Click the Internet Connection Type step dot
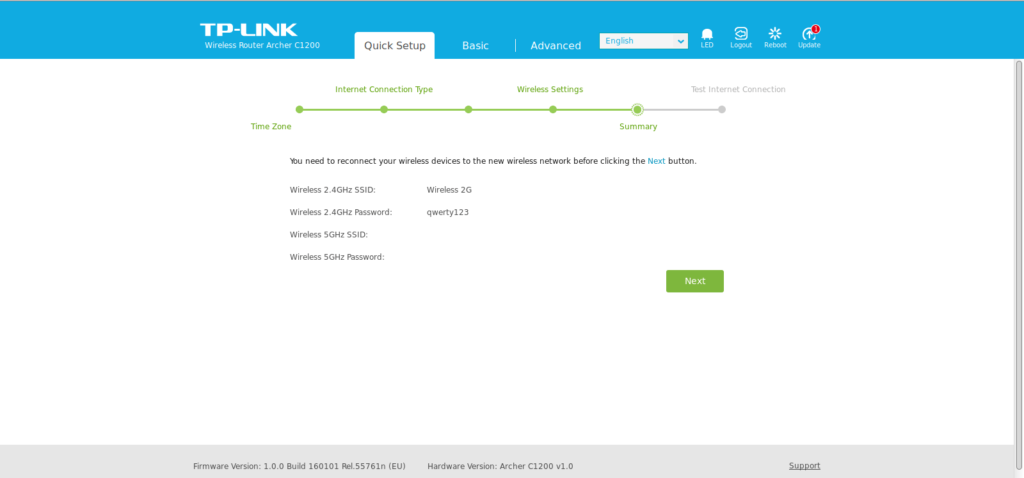 384,109
